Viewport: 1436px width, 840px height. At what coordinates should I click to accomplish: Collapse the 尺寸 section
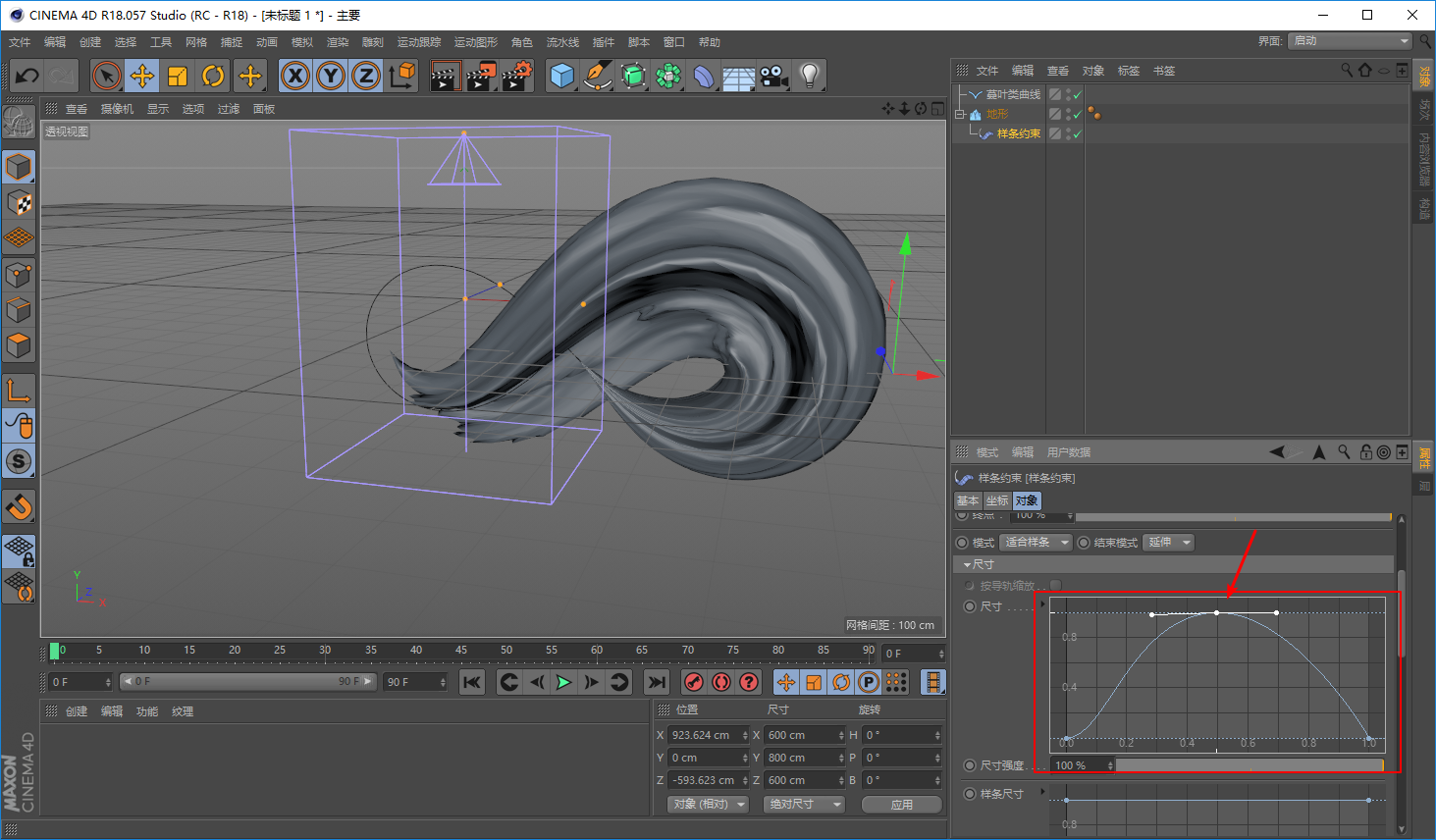pyautogui.click(x=967, y=565)
